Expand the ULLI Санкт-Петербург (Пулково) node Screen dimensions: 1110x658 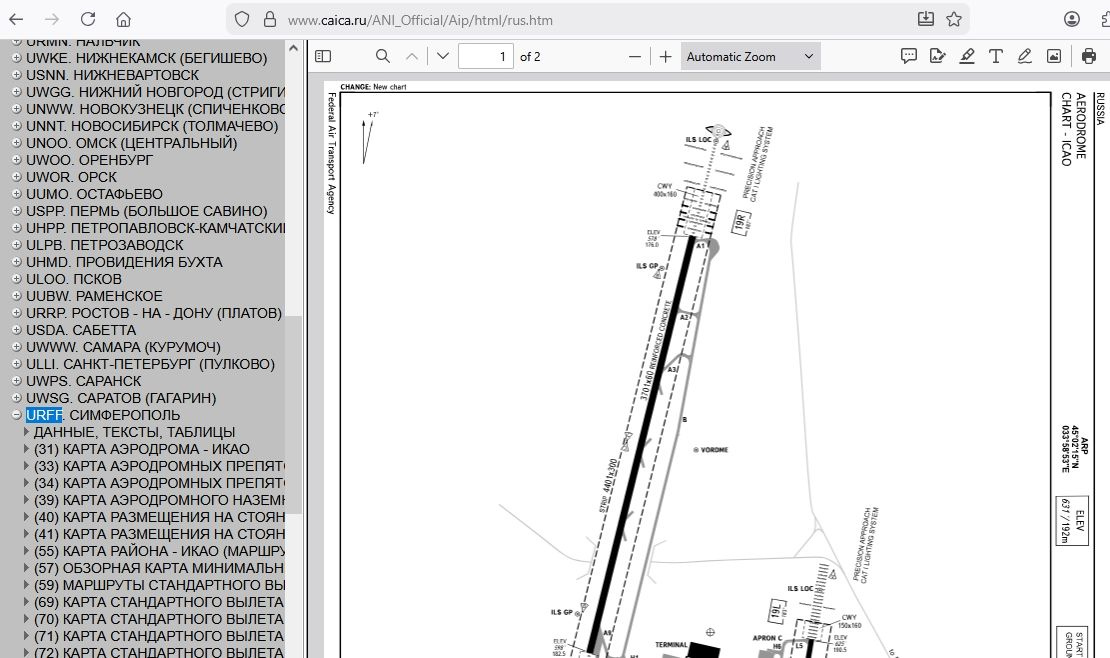tap(16, 364)
